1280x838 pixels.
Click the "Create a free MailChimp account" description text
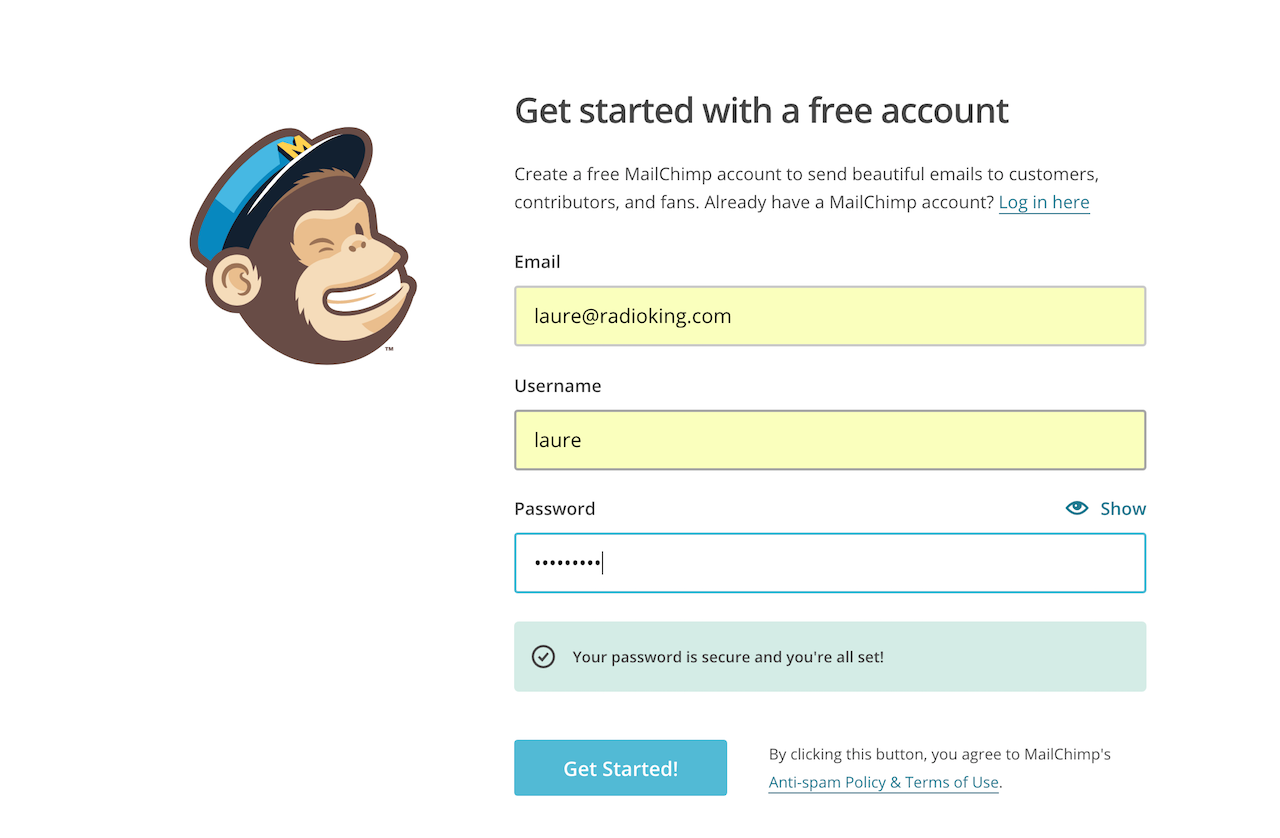click(806, 174)
